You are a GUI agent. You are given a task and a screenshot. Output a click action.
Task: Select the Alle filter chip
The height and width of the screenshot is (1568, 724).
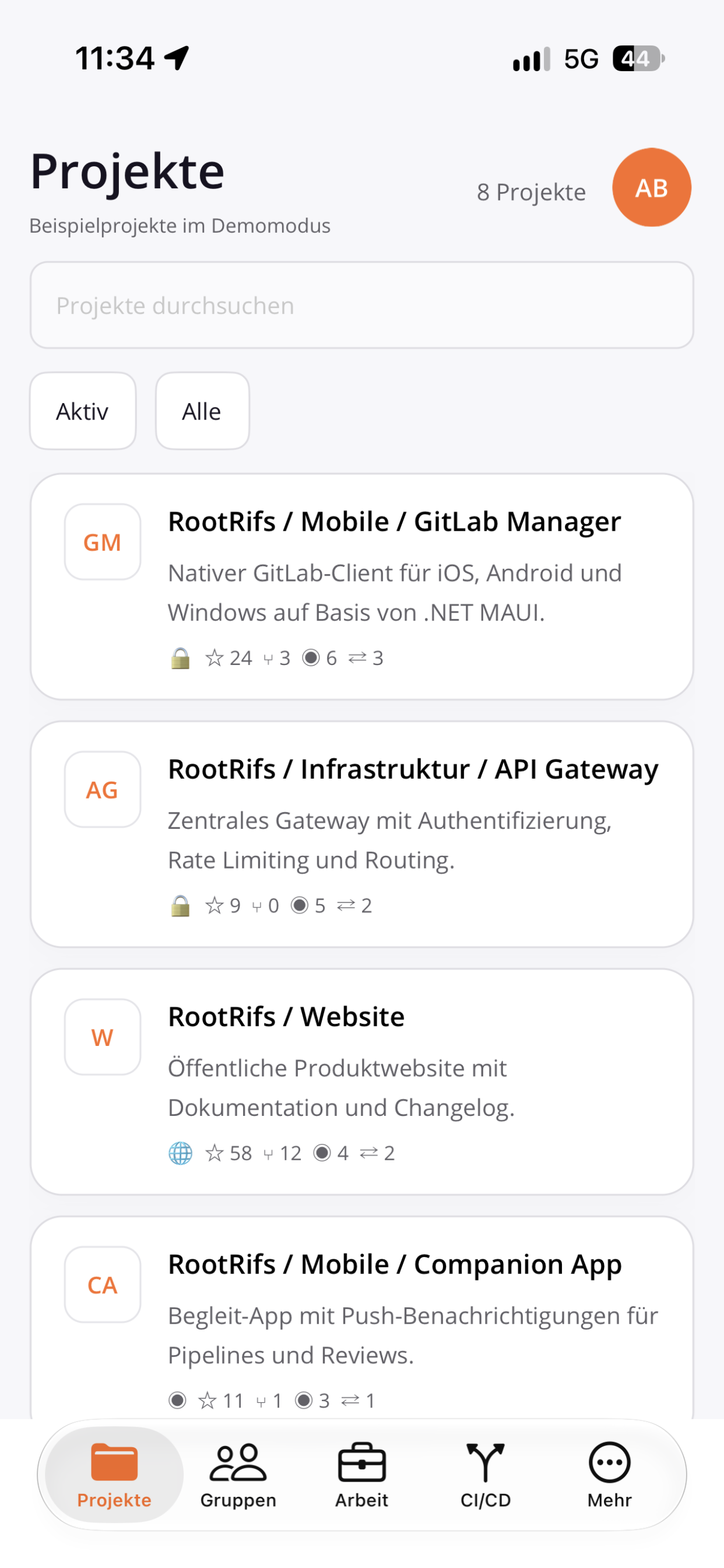click(202, 411)
